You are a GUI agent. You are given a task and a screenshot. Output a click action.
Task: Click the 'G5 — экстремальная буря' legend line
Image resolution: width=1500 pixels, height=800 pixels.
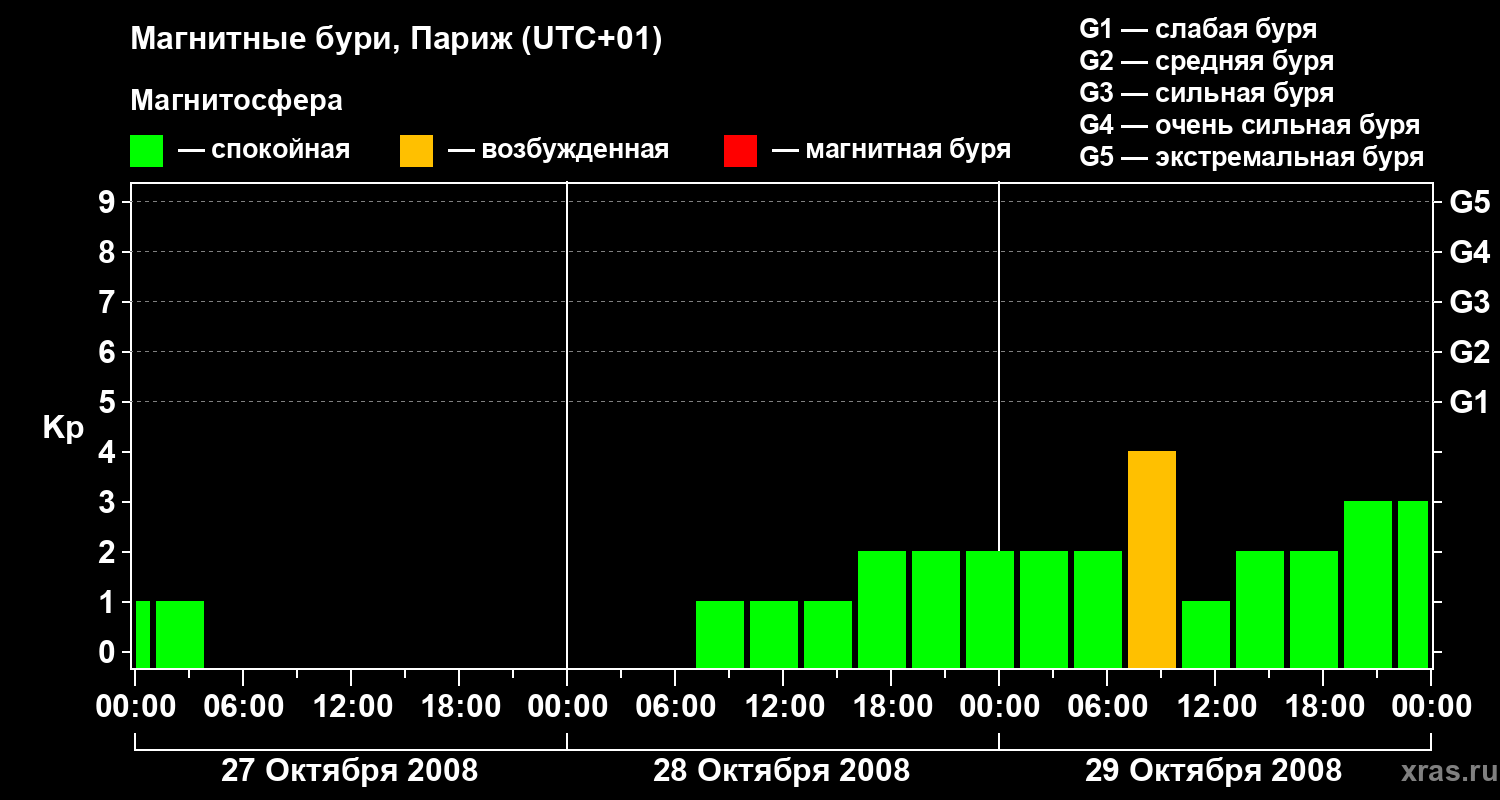tap(1252, 157)
